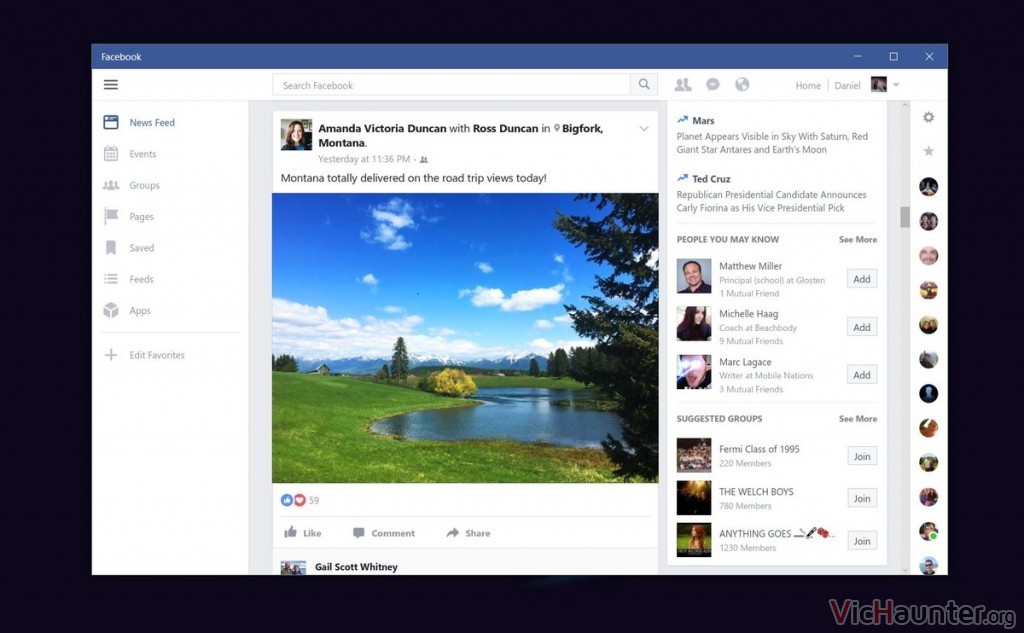Click the Like thumbs-up button

click(x=303, y=533)
